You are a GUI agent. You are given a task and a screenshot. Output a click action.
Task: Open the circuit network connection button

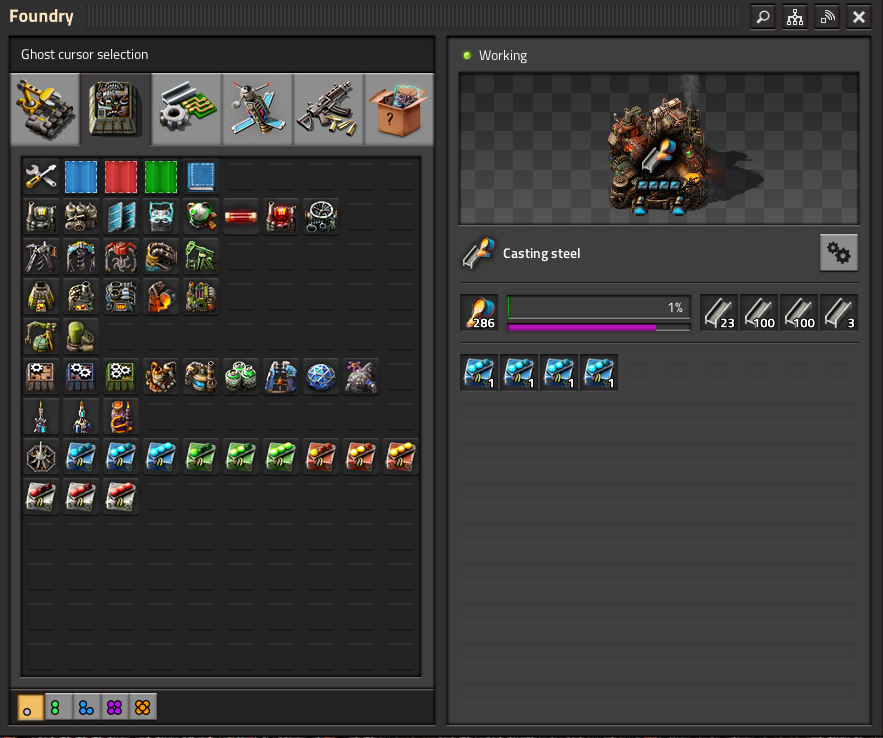[x=795, y=17]
